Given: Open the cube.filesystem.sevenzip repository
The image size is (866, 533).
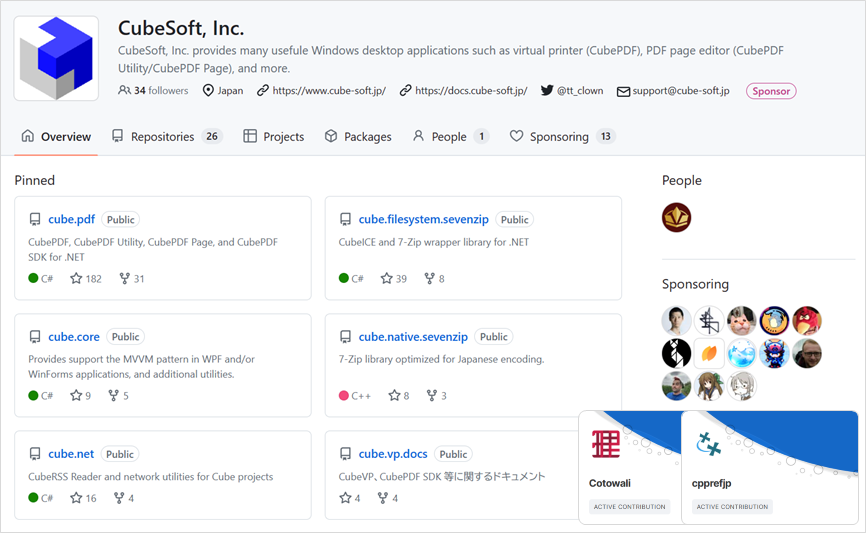Looking at the screenshot, I should (x=424, y=219).
